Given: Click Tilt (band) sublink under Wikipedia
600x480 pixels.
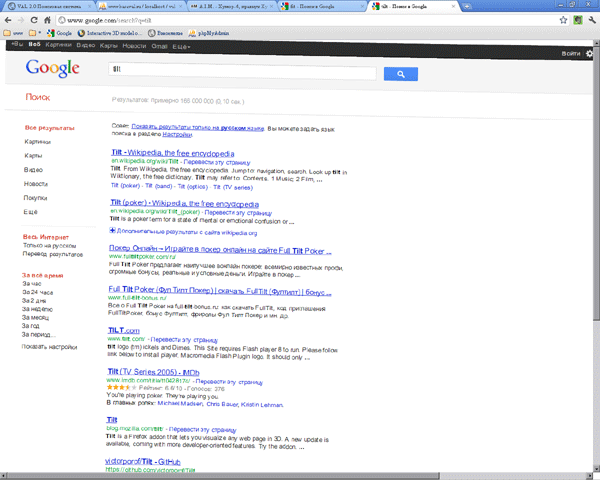Looking at the screenshot, I should point(158,186).
